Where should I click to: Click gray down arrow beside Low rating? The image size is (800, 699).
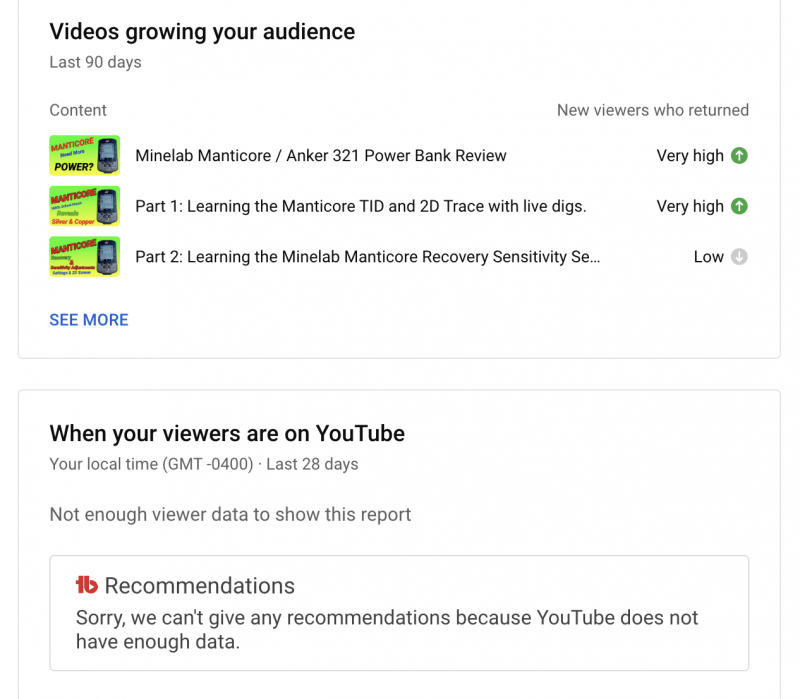click(x=739, y=257)
